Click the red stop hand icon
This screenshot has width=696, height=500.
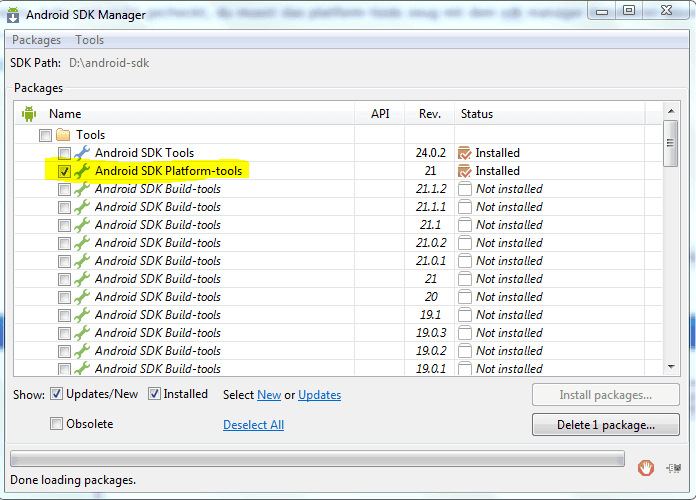tap(646, 468)
